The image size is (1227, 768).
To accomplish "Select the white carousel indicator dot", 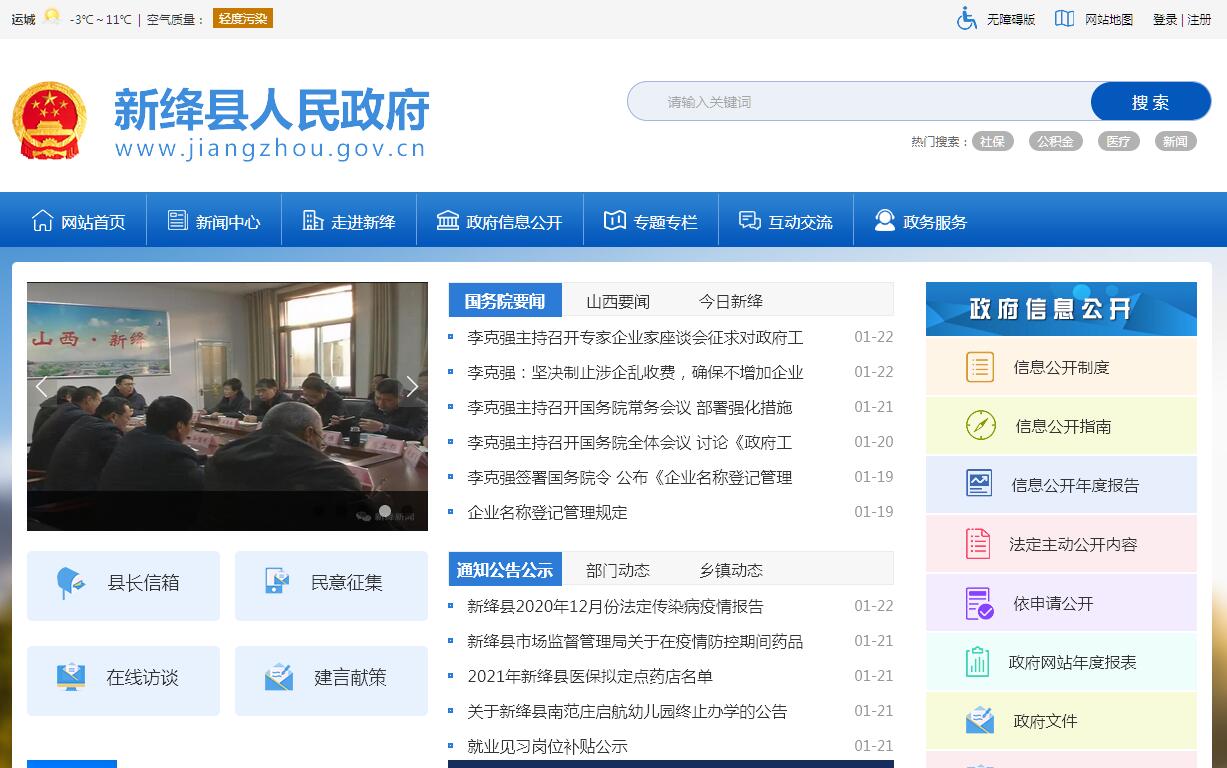I will [385, 511].
